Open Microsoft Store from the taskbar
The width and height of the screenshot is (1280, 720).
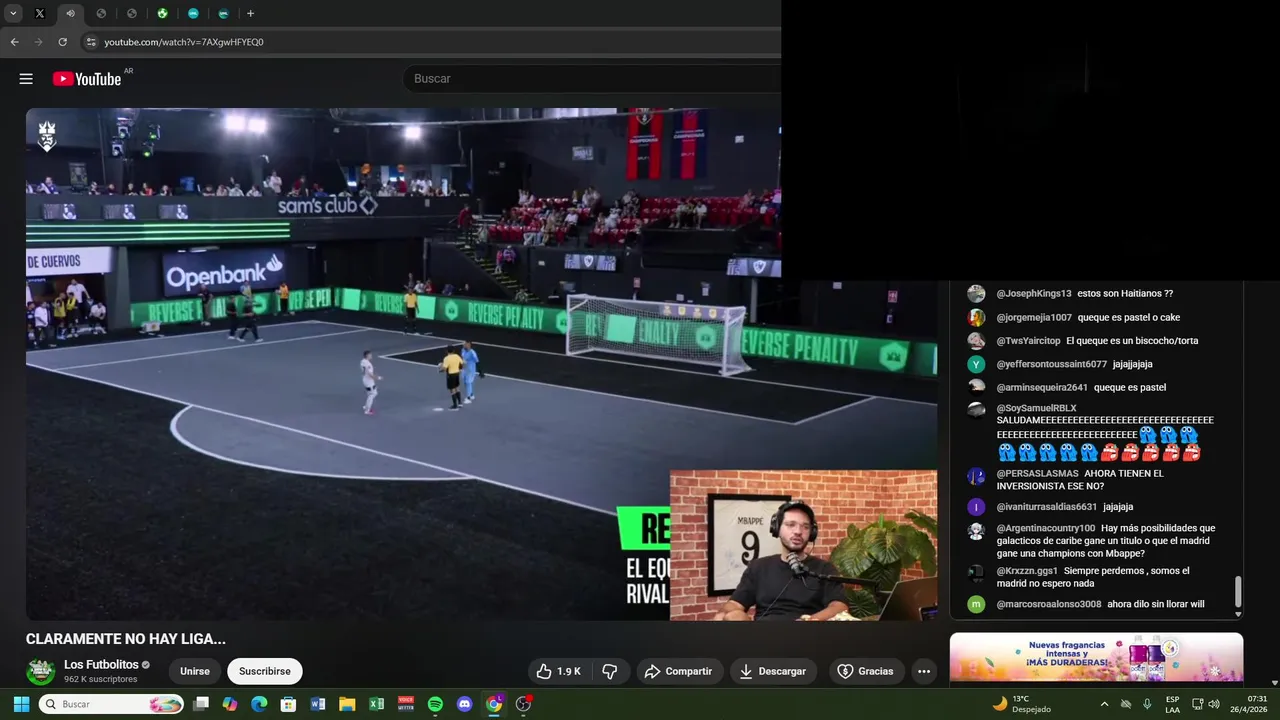tap(288, 704)
